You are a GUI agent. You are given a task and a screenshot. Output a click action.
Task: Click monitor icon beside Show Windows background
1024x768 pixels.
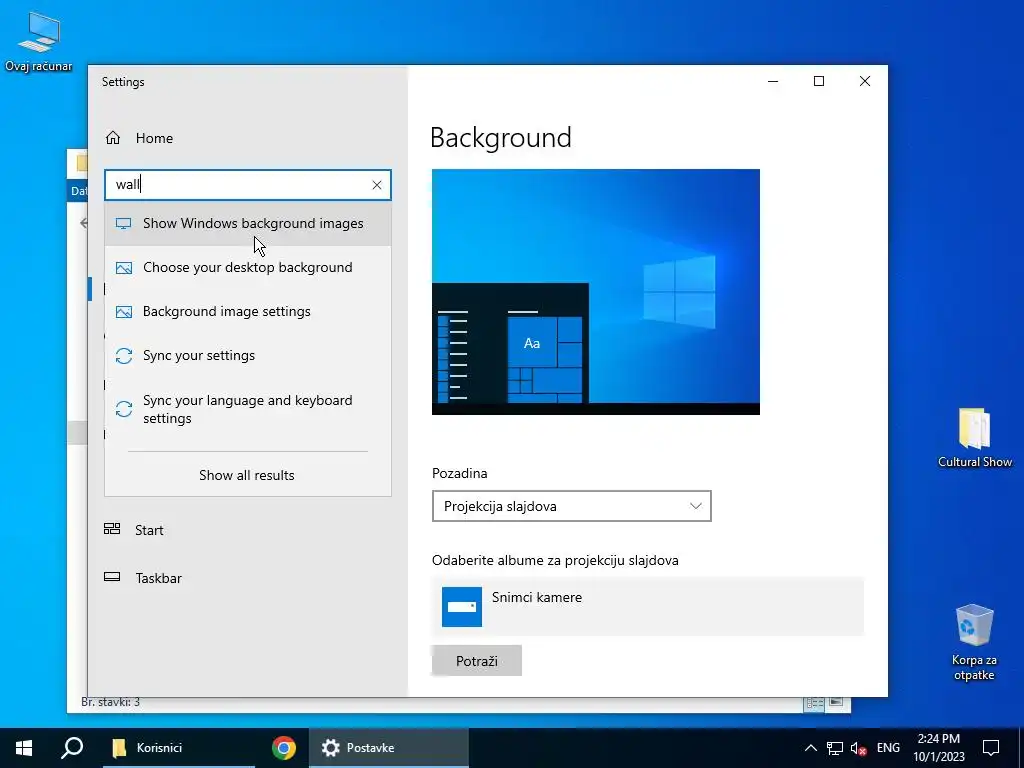(x=123, y=223)
